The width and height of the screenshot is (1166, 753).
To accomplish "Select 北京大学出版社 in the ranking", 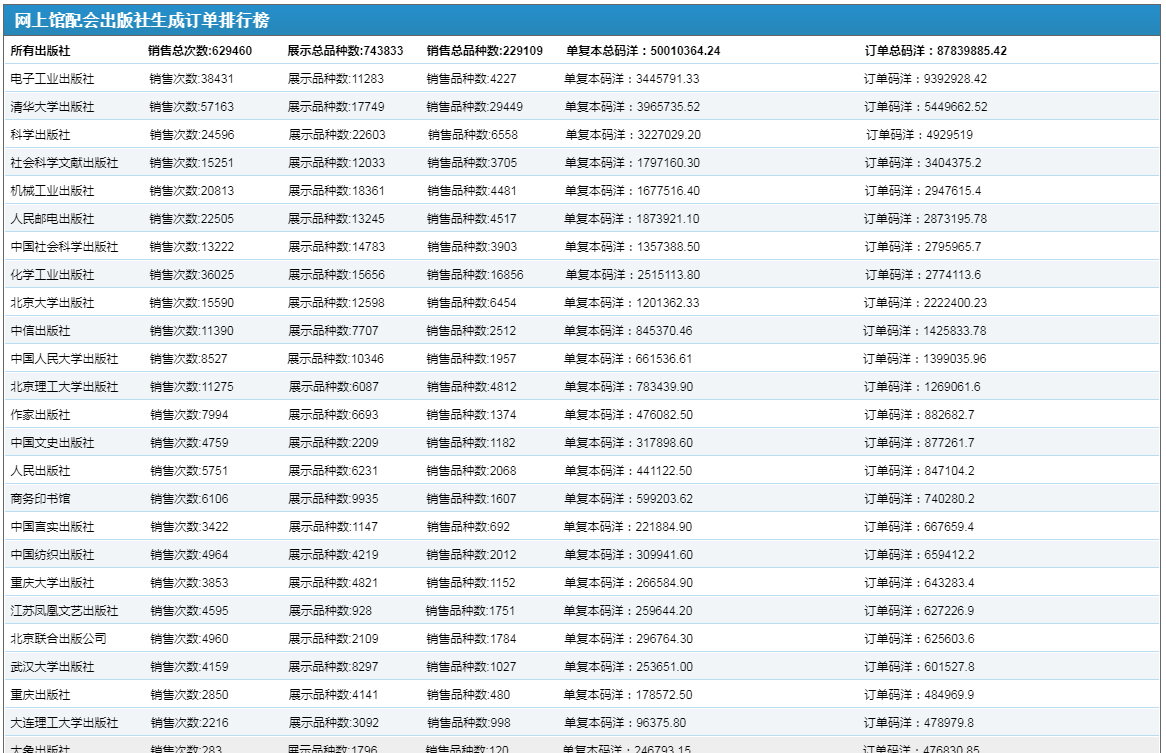I will point(52,303).
